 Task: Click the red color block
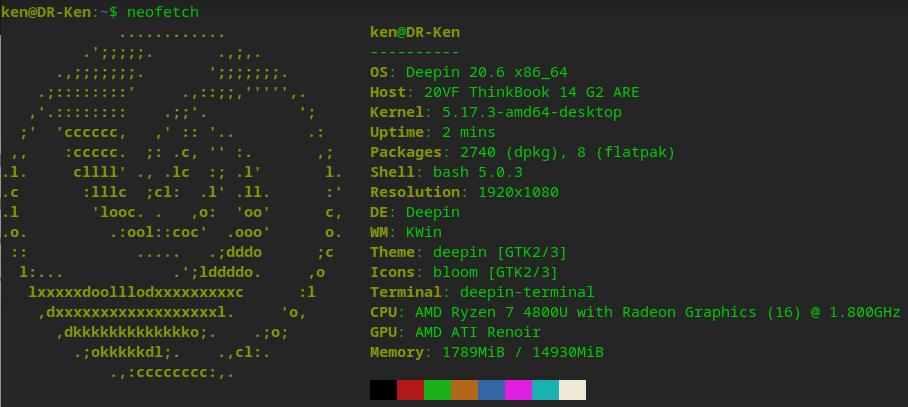pyautogui.click(x=411, y=390)
